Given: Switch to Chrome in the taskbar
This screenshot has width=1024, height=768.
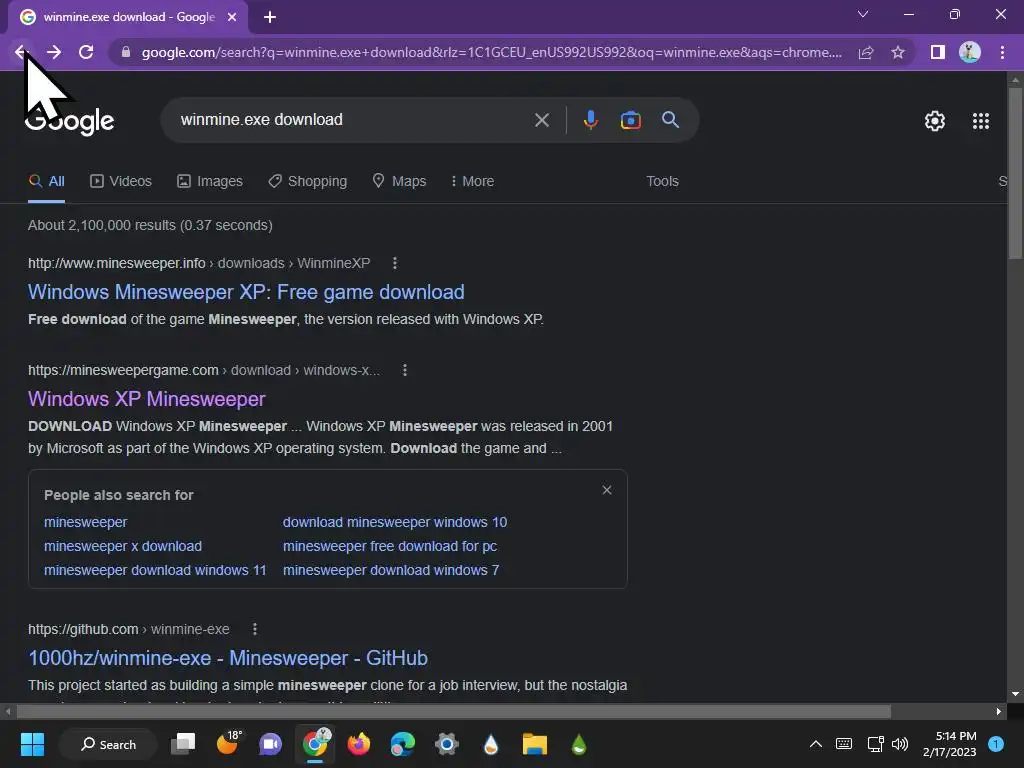Looking at the screenshot, I should click(315, 744).
